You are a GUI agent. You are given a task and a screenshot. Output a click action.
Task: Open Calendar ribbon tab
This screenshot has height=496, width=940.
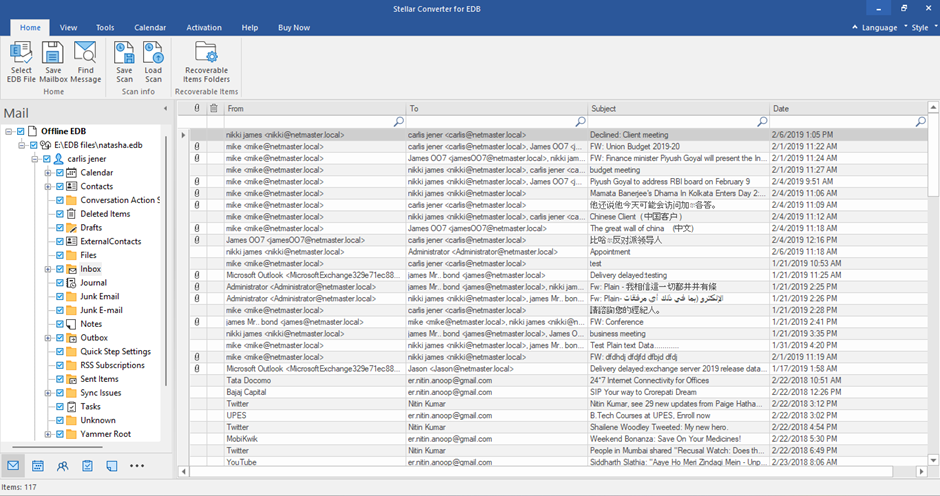point(150,28)
